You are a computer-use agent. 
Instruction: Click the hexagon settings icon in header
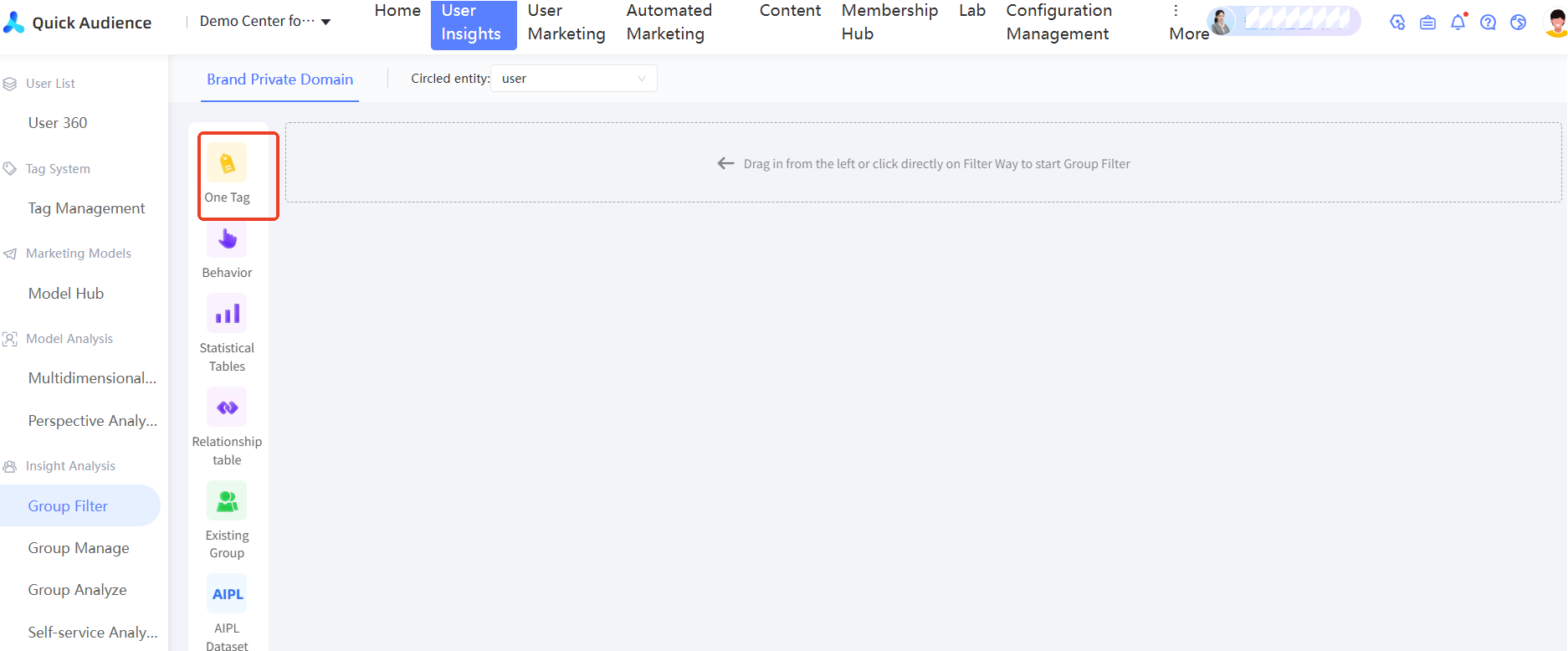tap(1397, 23)
